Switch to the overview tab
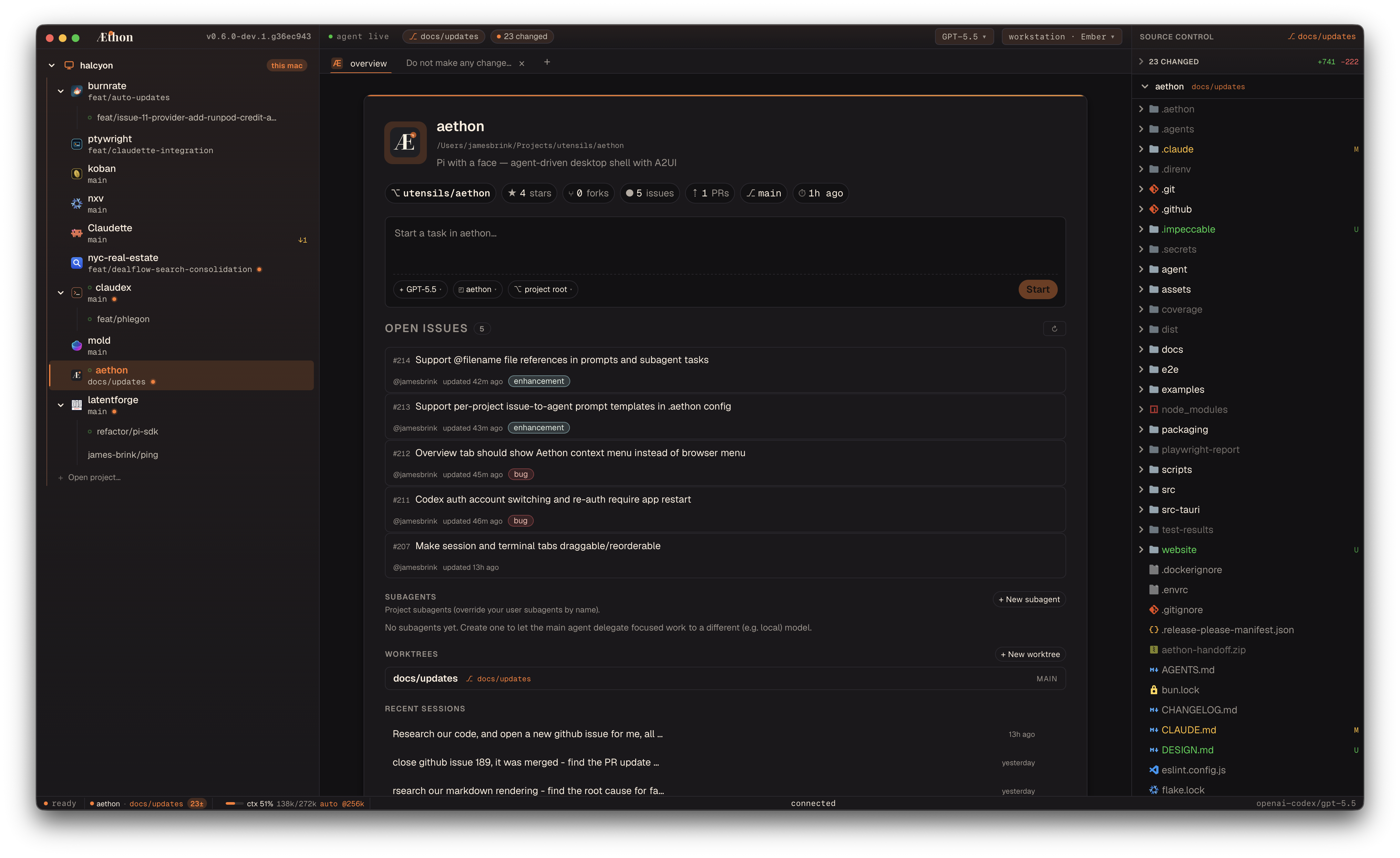1400x858 pixels. (360, 63)
